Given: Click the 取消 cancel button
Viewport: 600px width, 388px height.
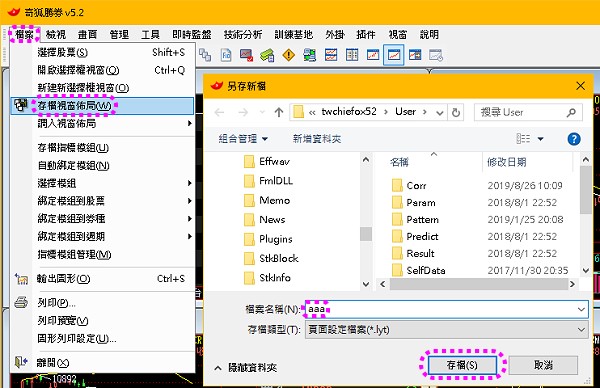Looking at the screenshot, I should pyautogui.click(x=543, y=365).
